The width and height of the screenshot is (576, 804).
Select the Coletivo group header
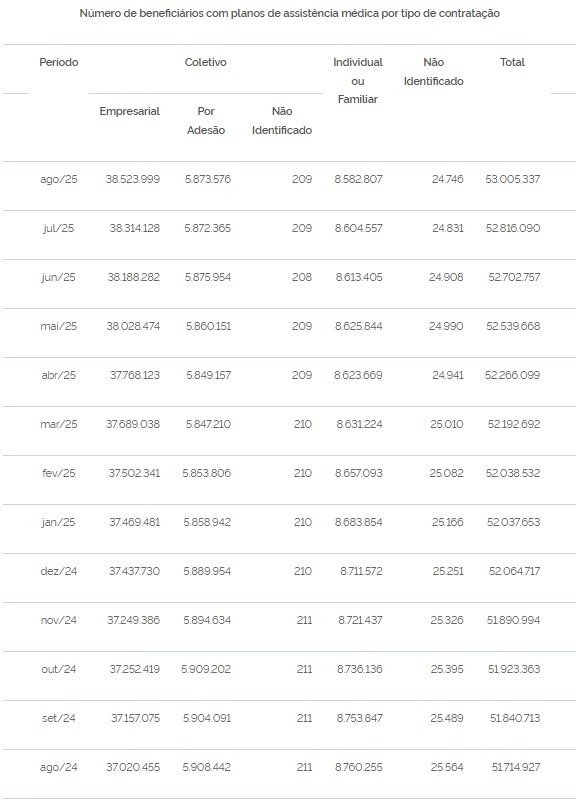[205, 63]
